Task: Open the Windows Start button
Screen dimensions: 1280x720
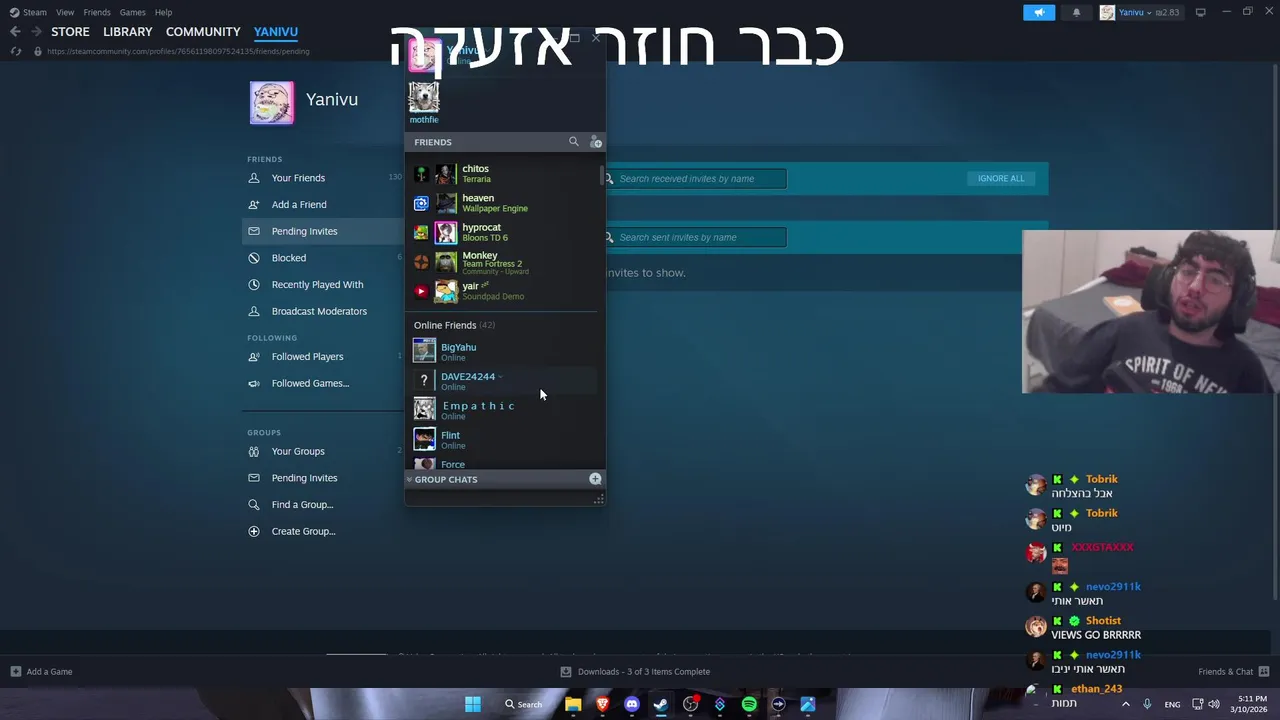Action: (x=472, y=704)
